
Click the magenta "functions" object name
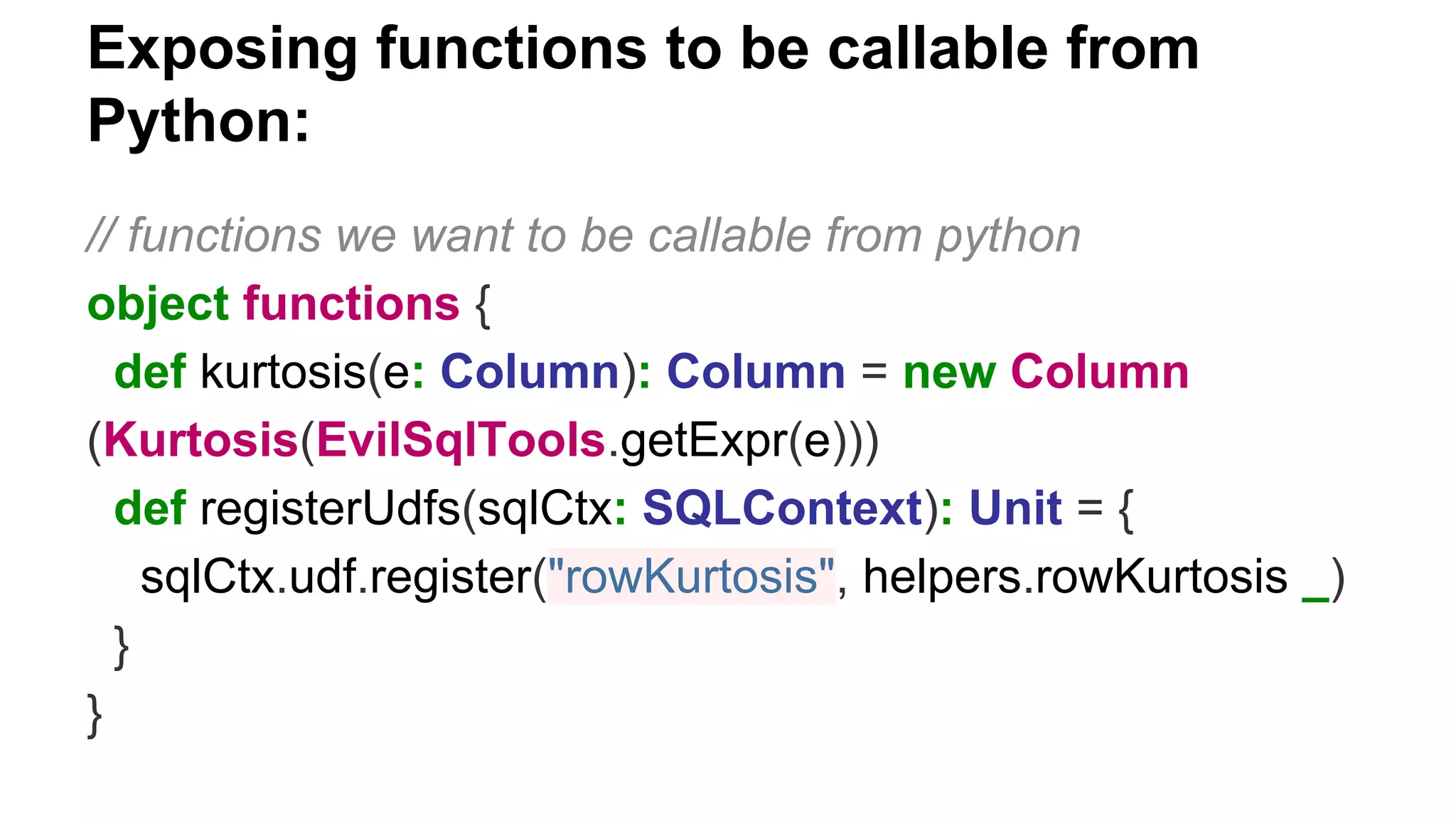pyautogui.click(x=351, y=304)
